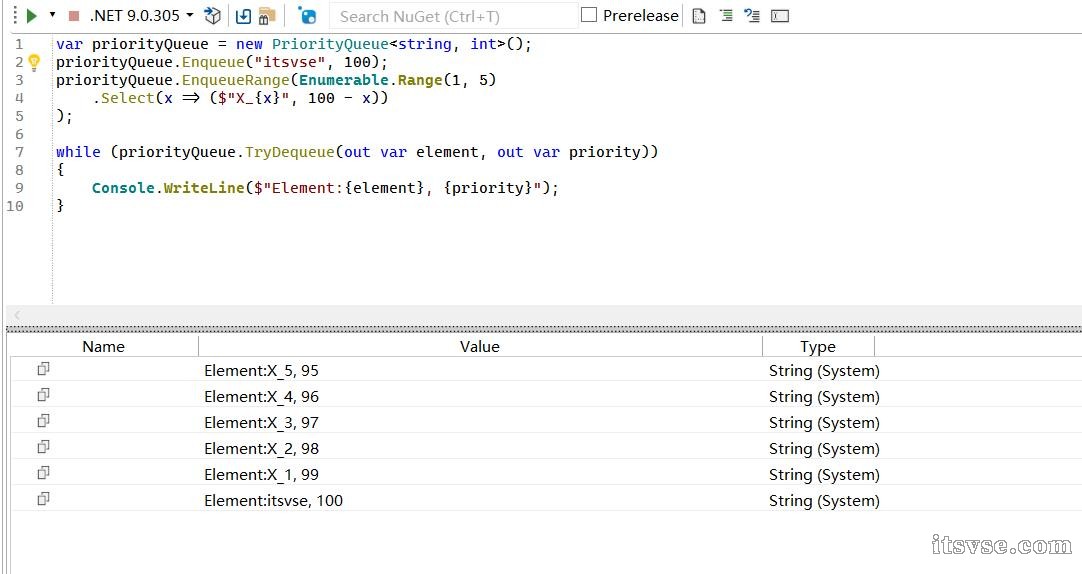1082x574 pixels.
Task: Copy icon for Element:X_5, 95 row
Action: point(43,370)
